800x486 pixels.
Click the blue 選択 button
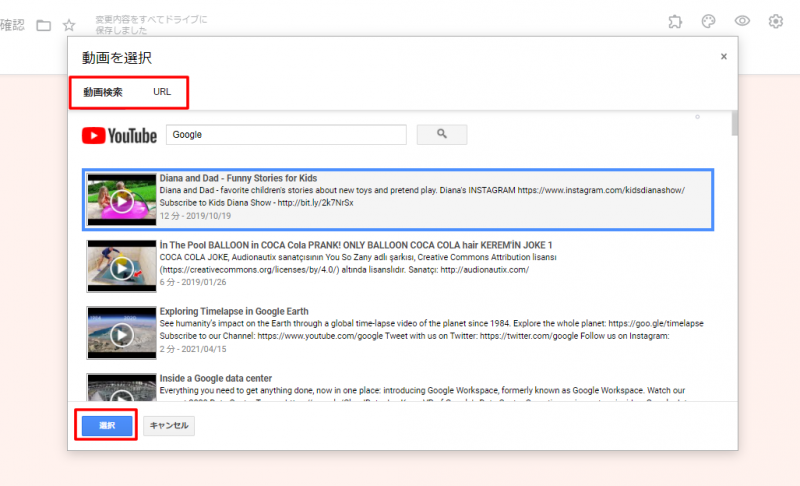(x=106, y=426)
